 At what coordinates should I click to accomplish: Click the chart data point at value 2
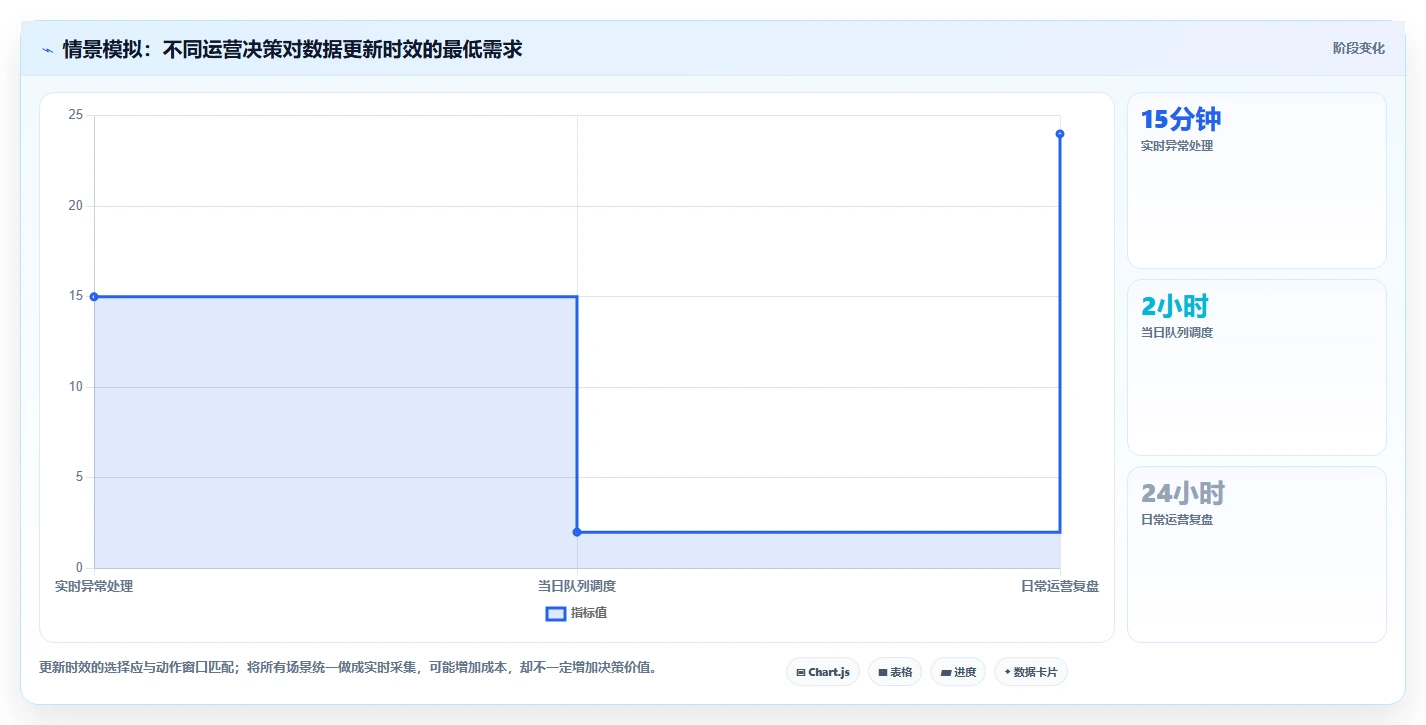577,532
